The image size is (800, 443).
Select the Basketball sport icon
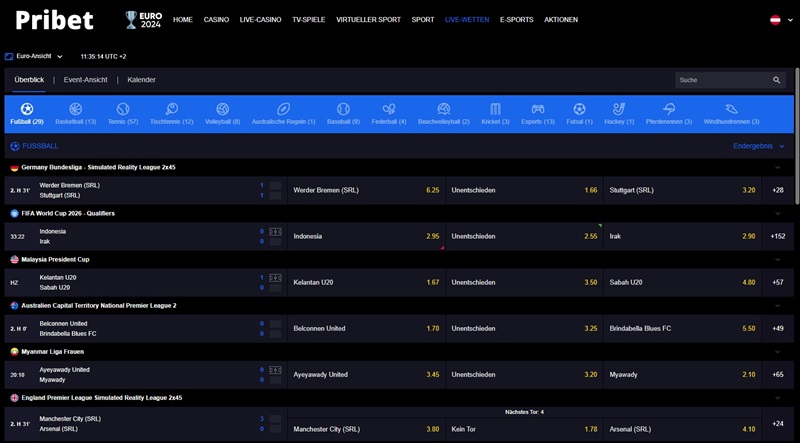coord(76,109)
